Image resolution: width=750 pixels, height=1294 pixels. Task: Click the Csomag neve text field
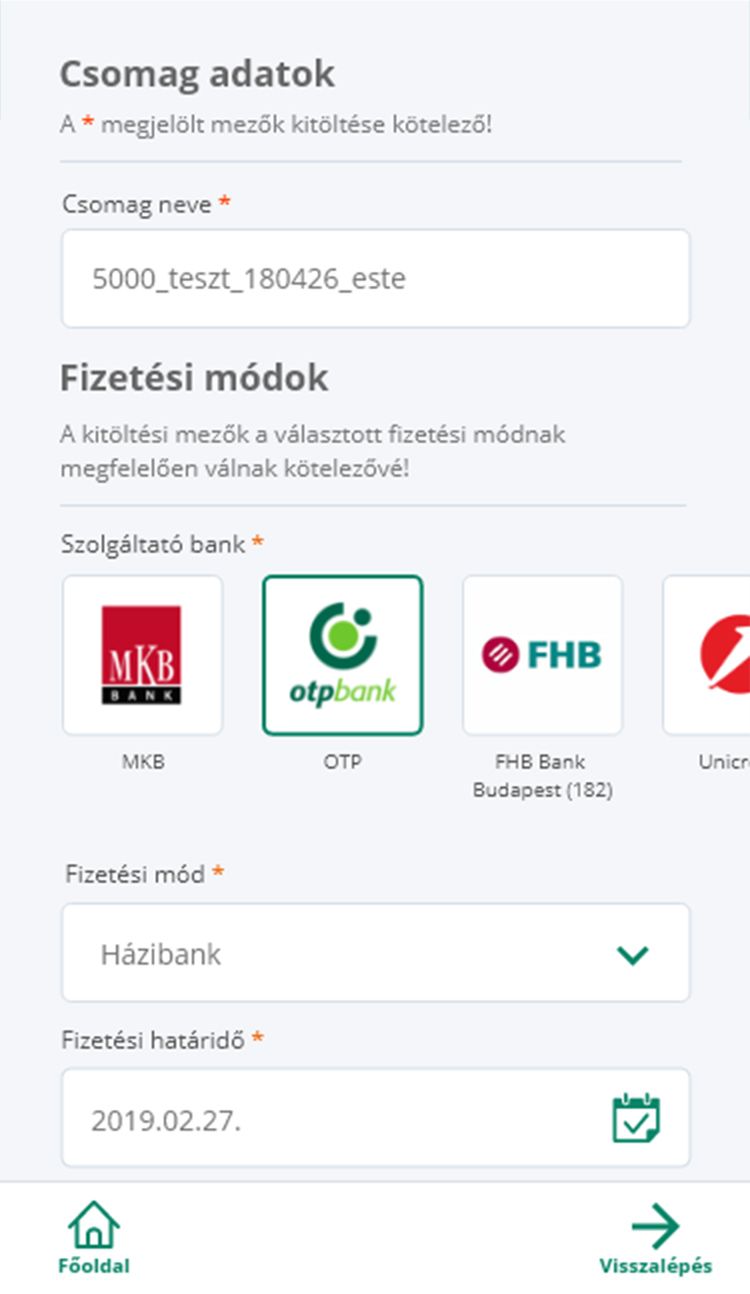click(376, 278)
